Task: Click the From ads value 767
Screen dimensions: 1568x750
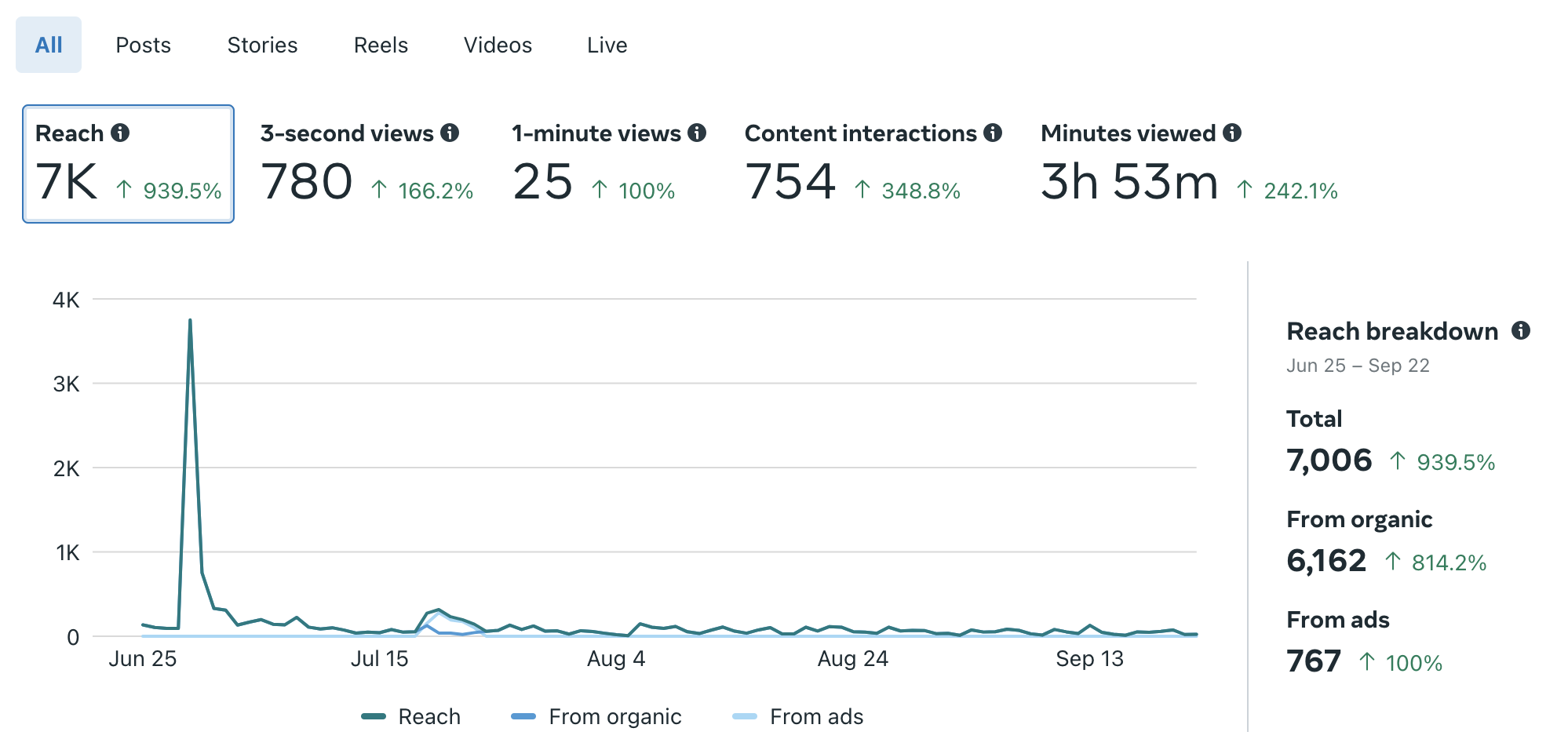Action: click(x=1314, y=661)
